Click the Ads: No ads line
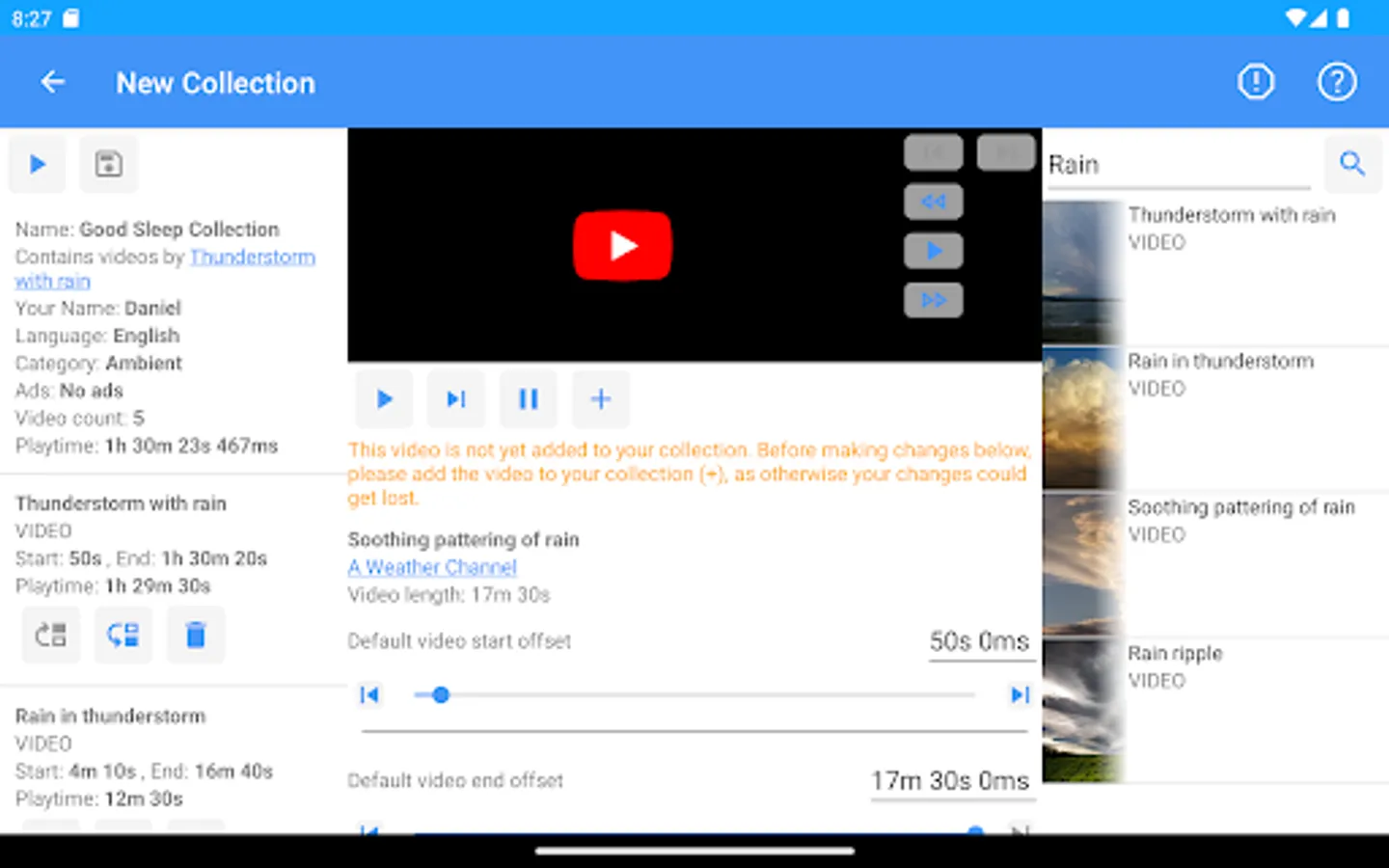 pos(69,391)
